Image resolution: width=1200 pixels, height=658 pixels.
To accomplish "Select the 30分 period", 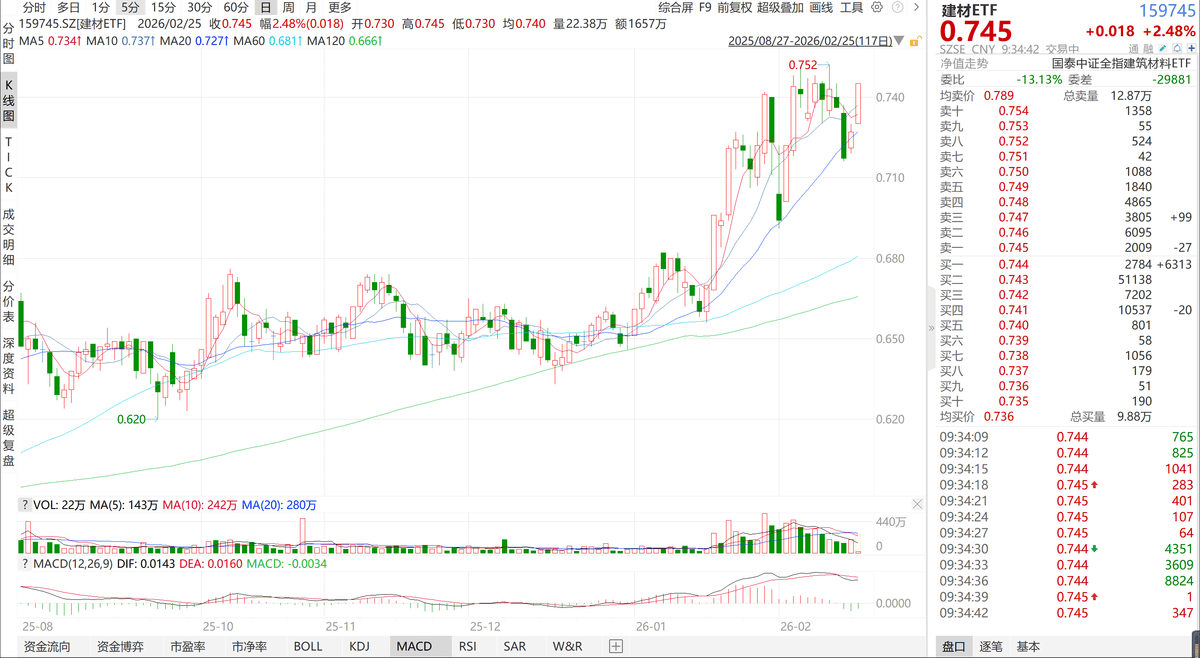I will click(200, 7).
